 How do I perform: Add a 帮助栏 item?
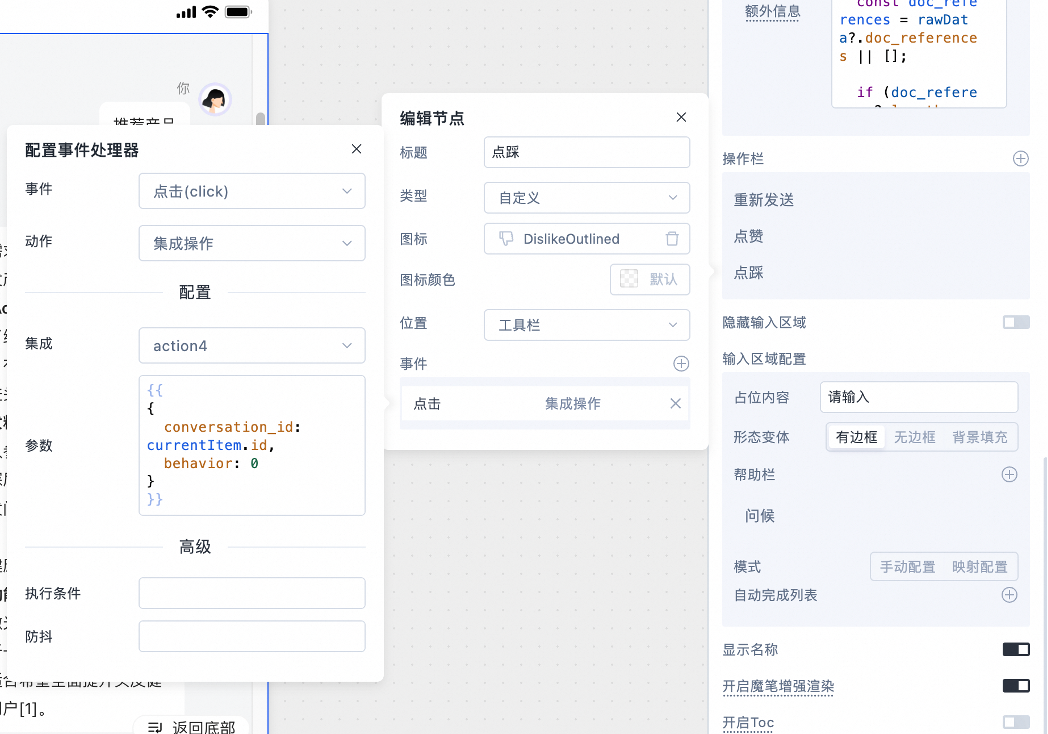coord(1009,475)
